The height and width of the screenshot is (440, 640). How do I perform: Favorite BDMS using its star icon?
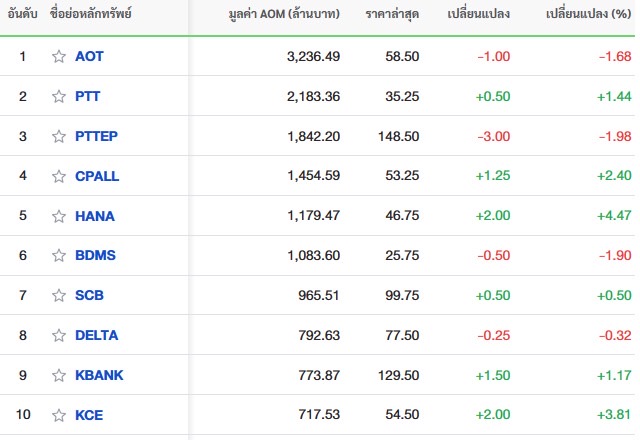(x=59, y=256)
